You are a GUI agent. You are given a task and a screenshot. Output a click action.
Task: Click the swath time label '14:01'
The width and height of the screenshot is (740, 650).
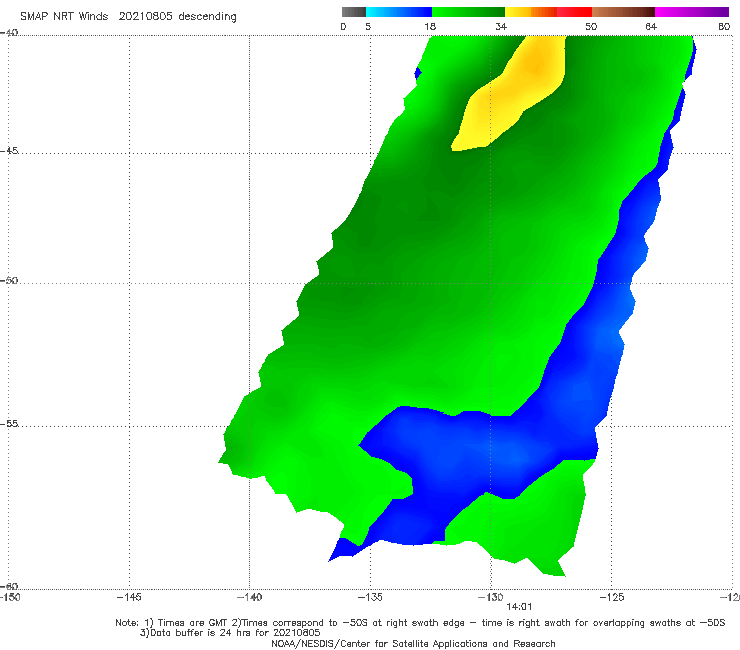click(x=519, y=607)
